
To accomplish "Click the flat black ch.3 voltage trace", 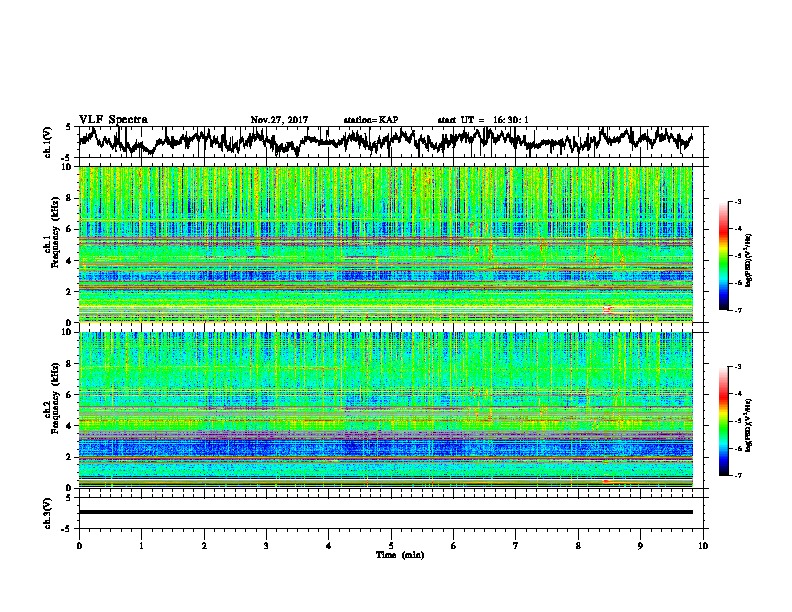I will 385,512.
